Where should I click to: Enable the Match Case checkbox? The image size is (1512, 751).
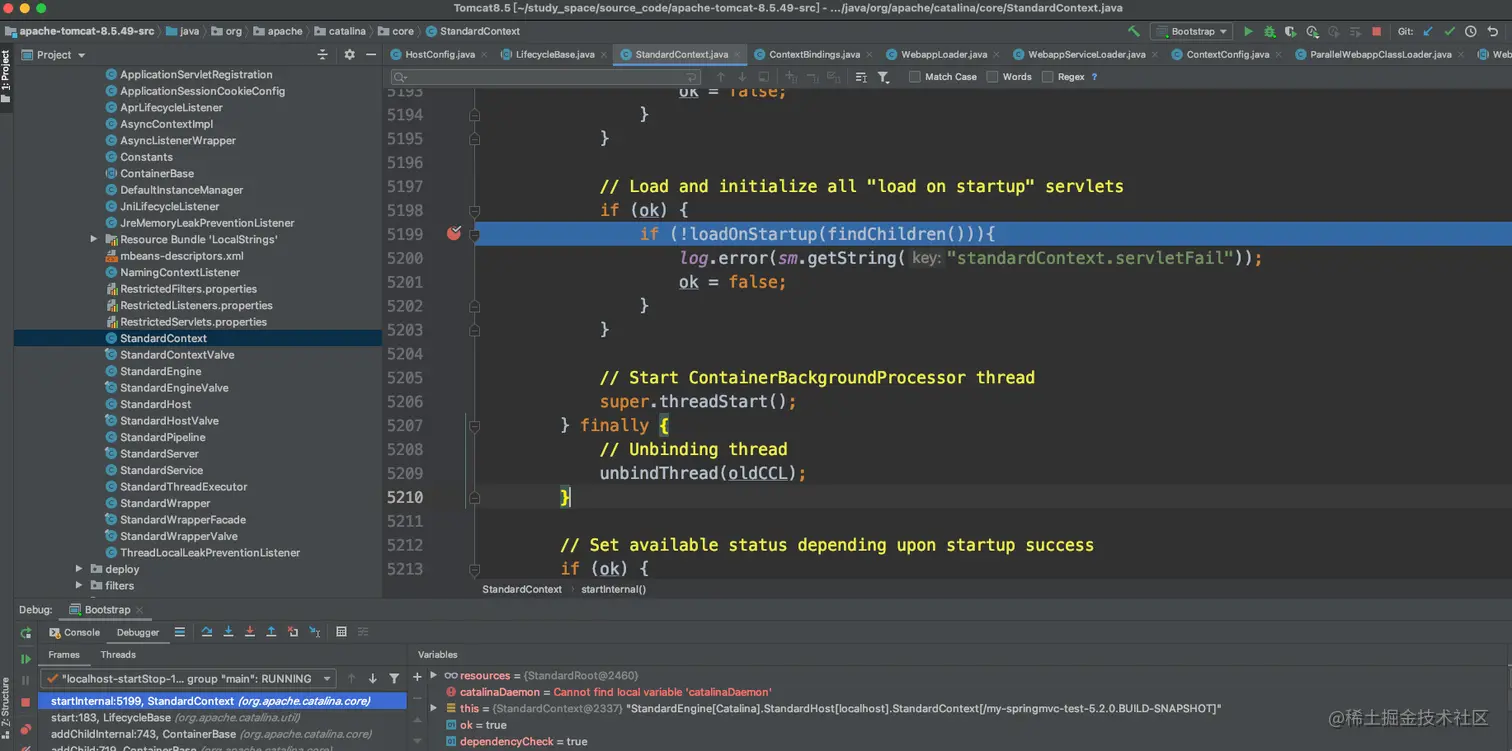coord(914,77)
